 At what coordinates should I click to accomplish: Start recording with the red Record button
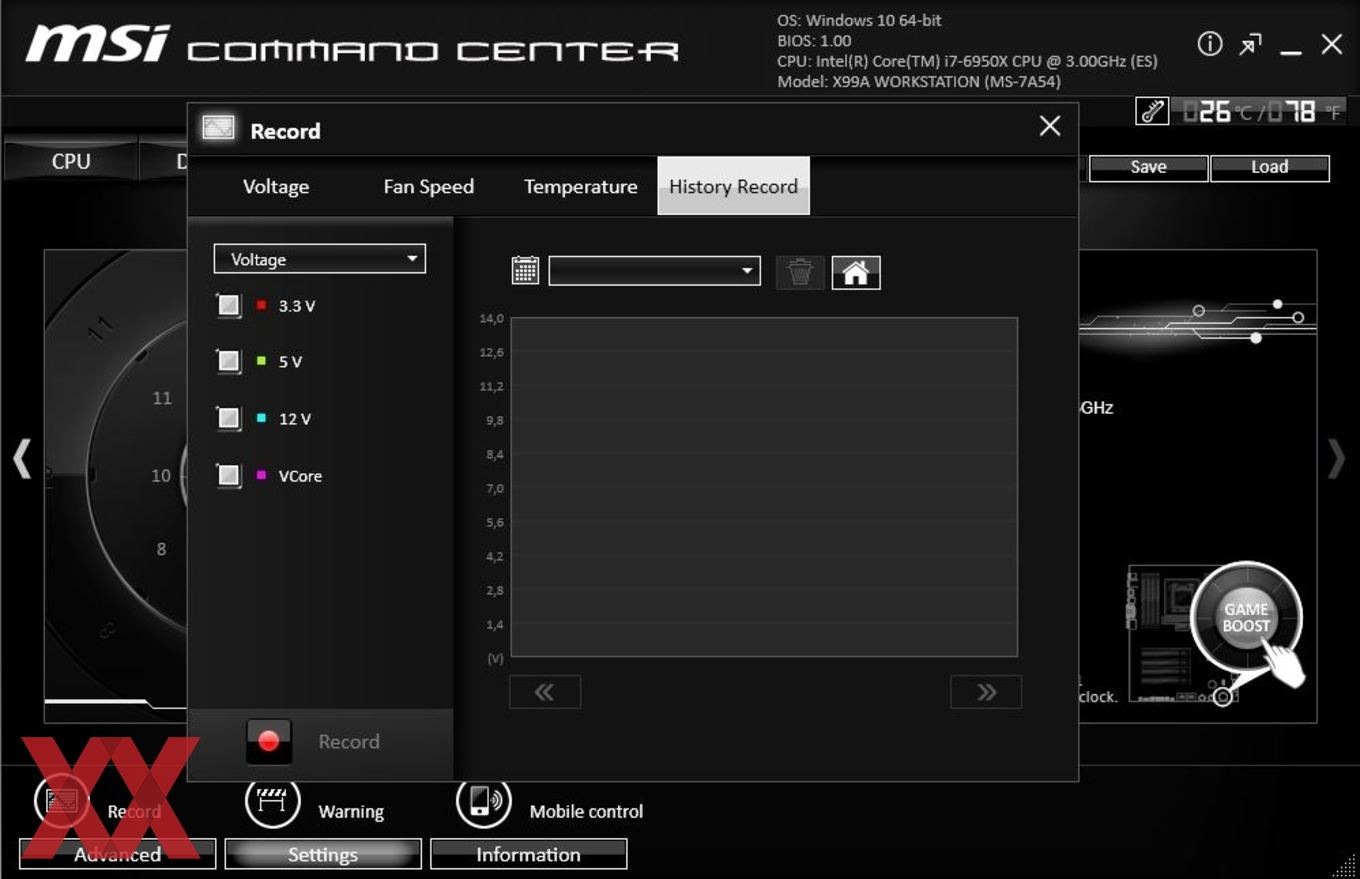point(269,741)
